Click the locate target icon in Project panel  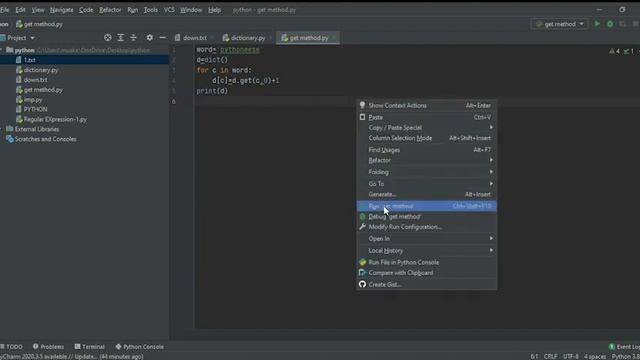(x=108, y=38)
